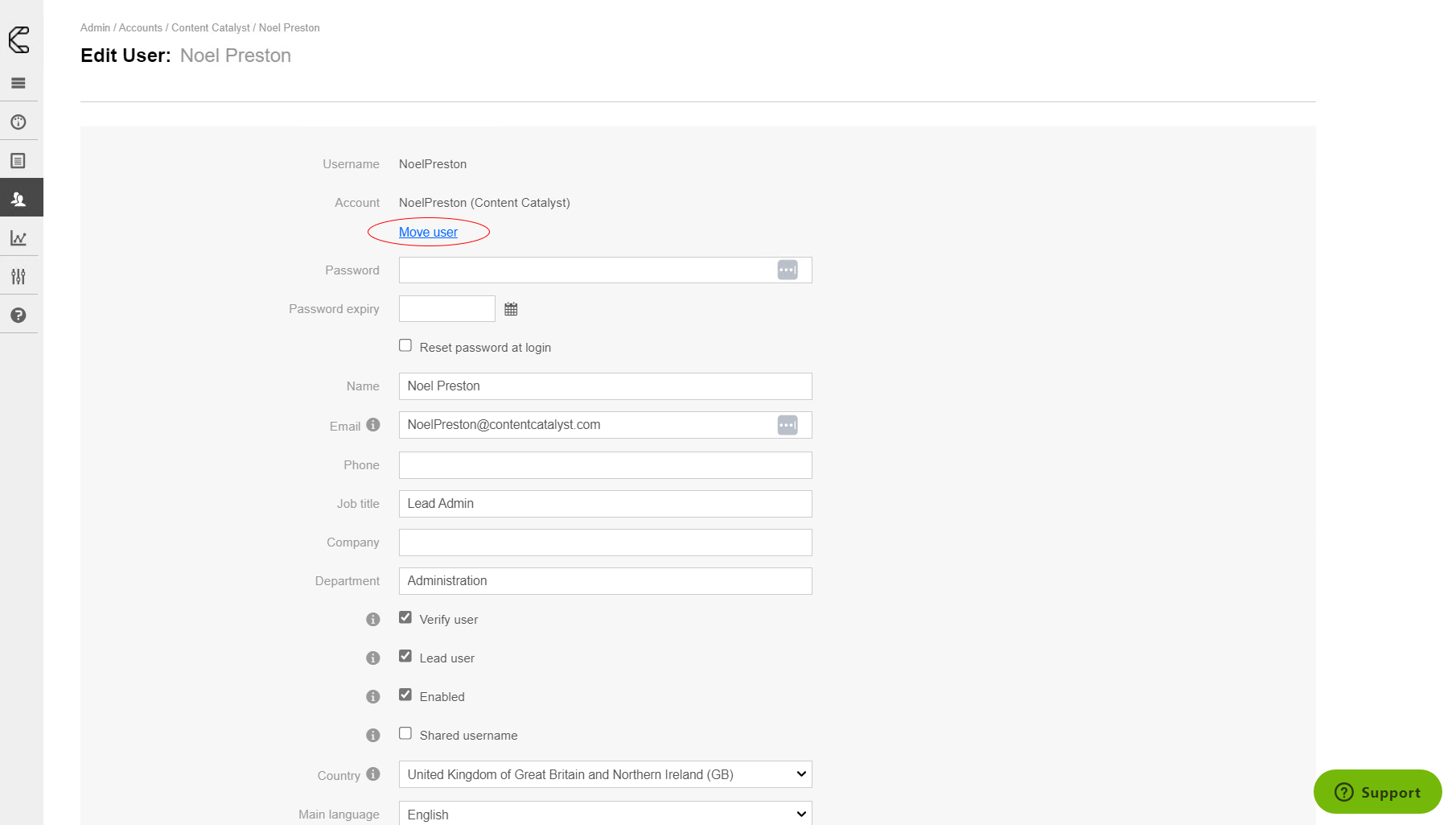Viewport: 1456px width, 825px height.
Task: Open the hamburger menu in sidebar
Action: [x=19, y=83]
